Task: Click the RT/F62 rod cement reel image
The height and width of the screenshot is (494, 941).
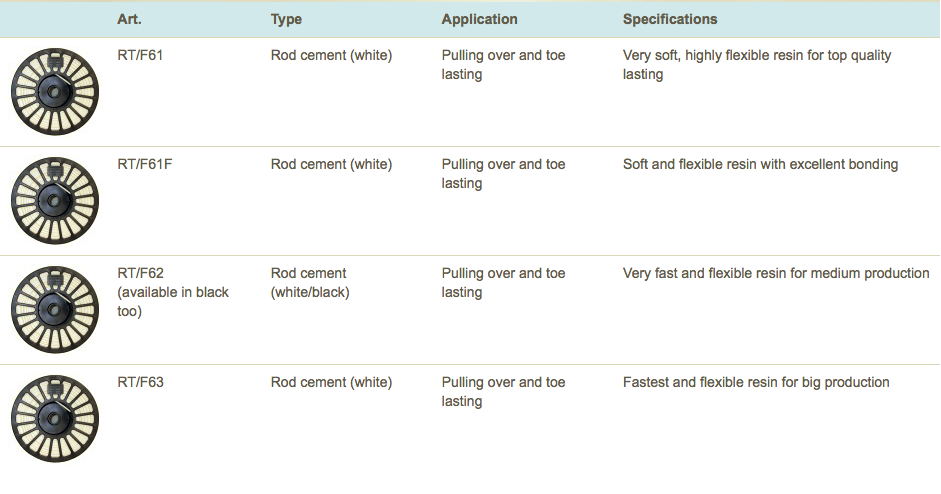Action: (55, 310)
